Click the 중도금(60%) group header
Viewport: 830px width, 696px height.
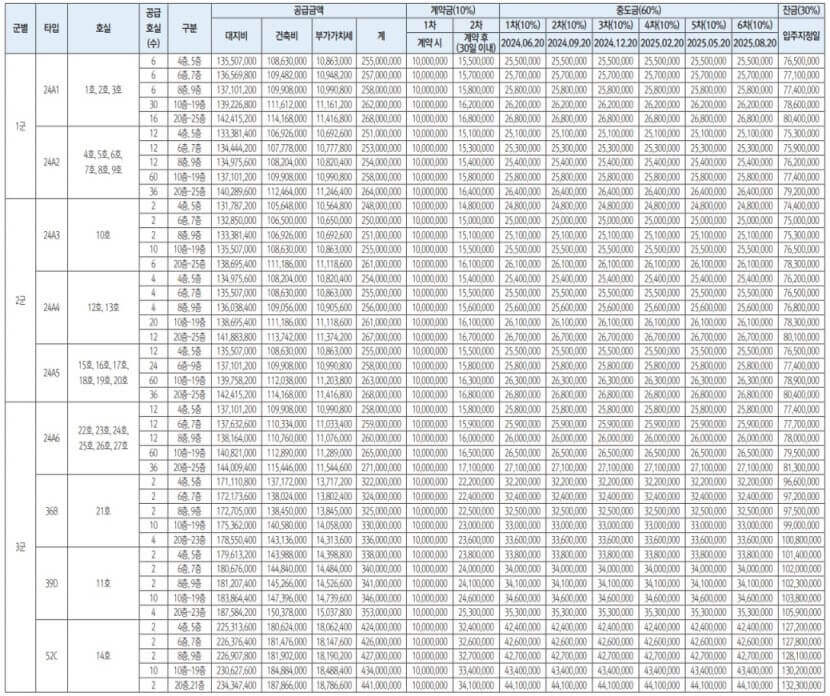638,11
